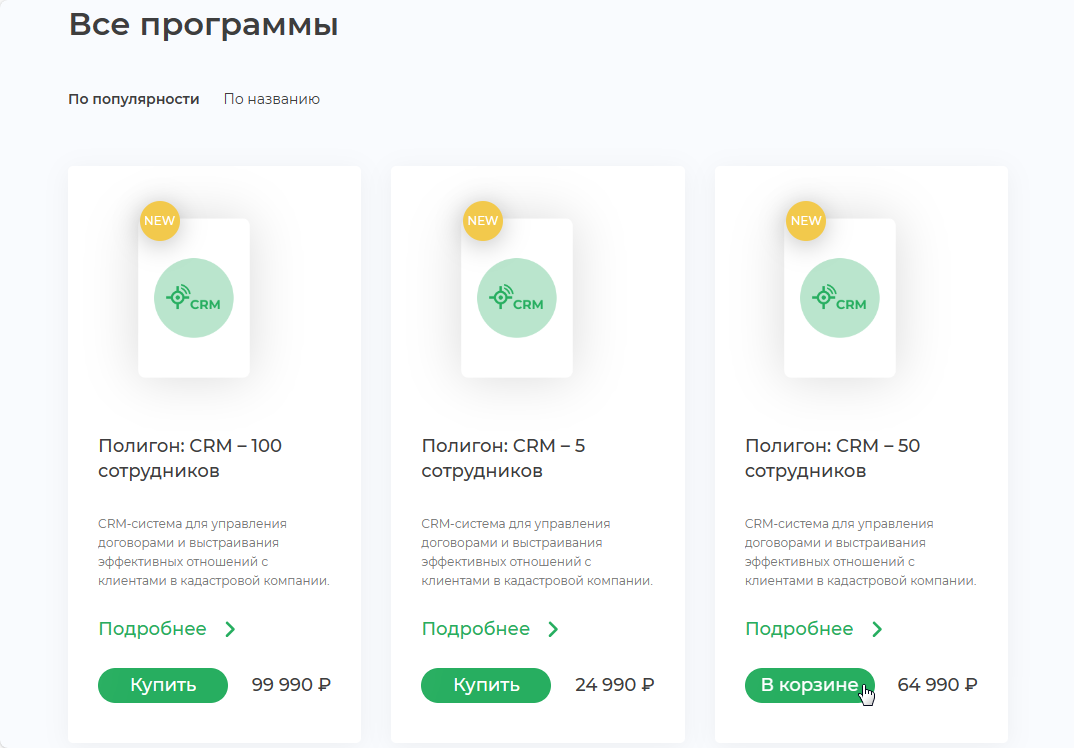This screenshot has width=1074, height=748.
Task: Buy Полигон: CRM – 100 сотрудников with Купить
Action: 163,685
